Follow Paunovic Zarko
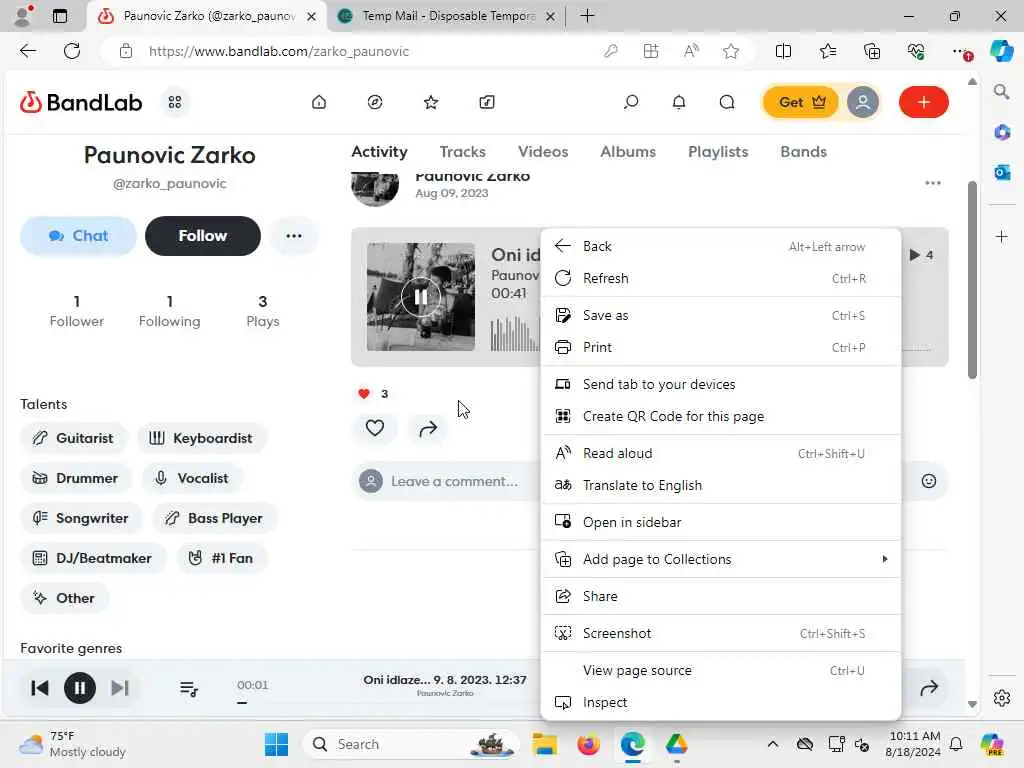 (x=202, y=236)
